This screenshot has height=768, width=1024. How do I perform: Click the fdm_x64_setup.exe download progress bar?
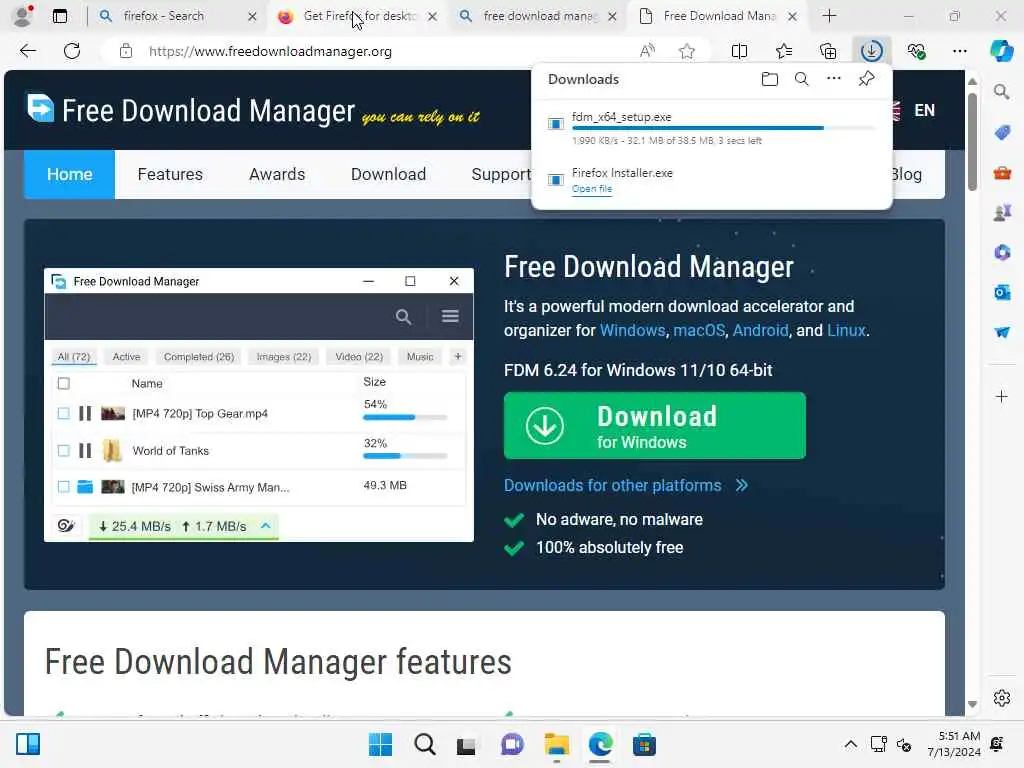point(723,128)
